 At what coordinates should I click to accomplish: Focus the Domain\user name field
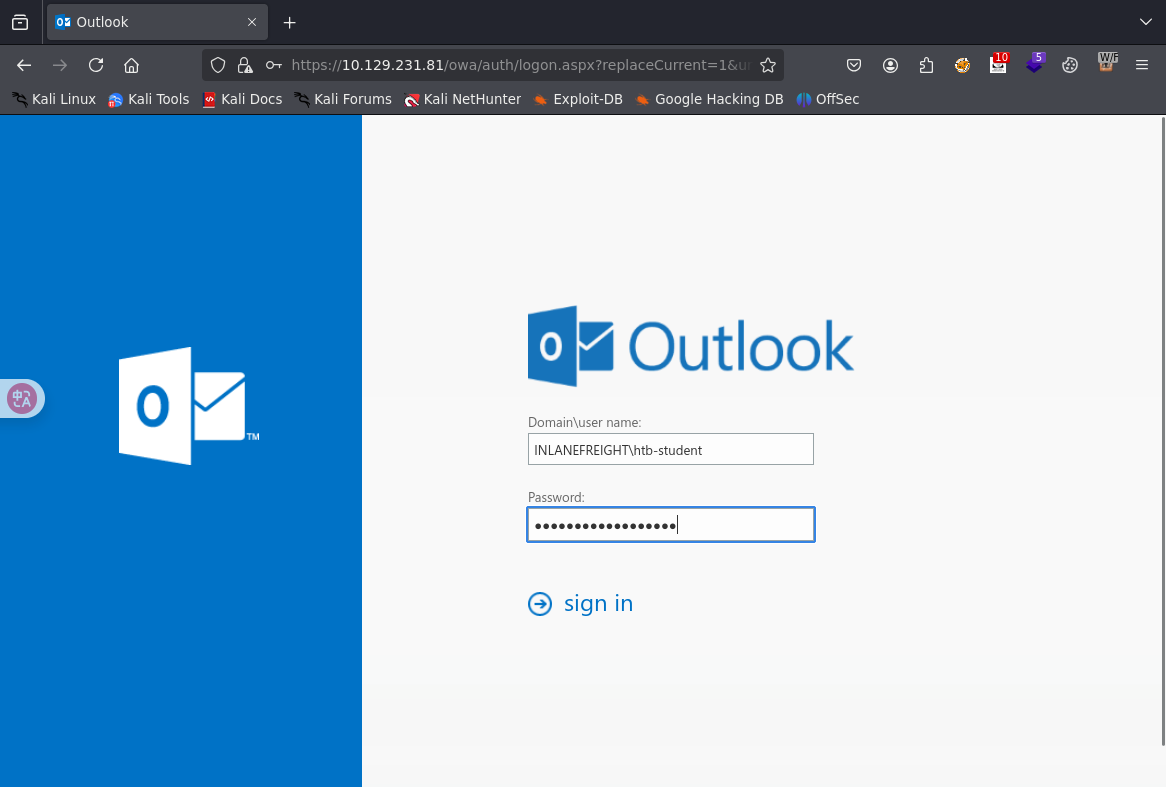tap(671, 449)
